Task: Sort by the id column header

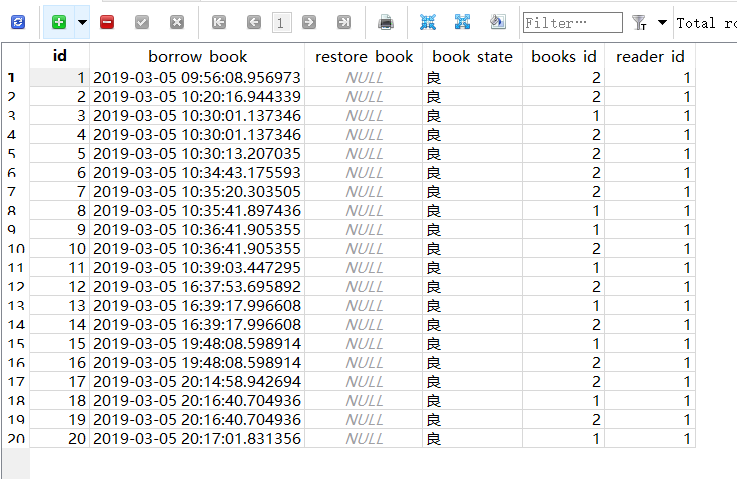Action: [60, 56]
